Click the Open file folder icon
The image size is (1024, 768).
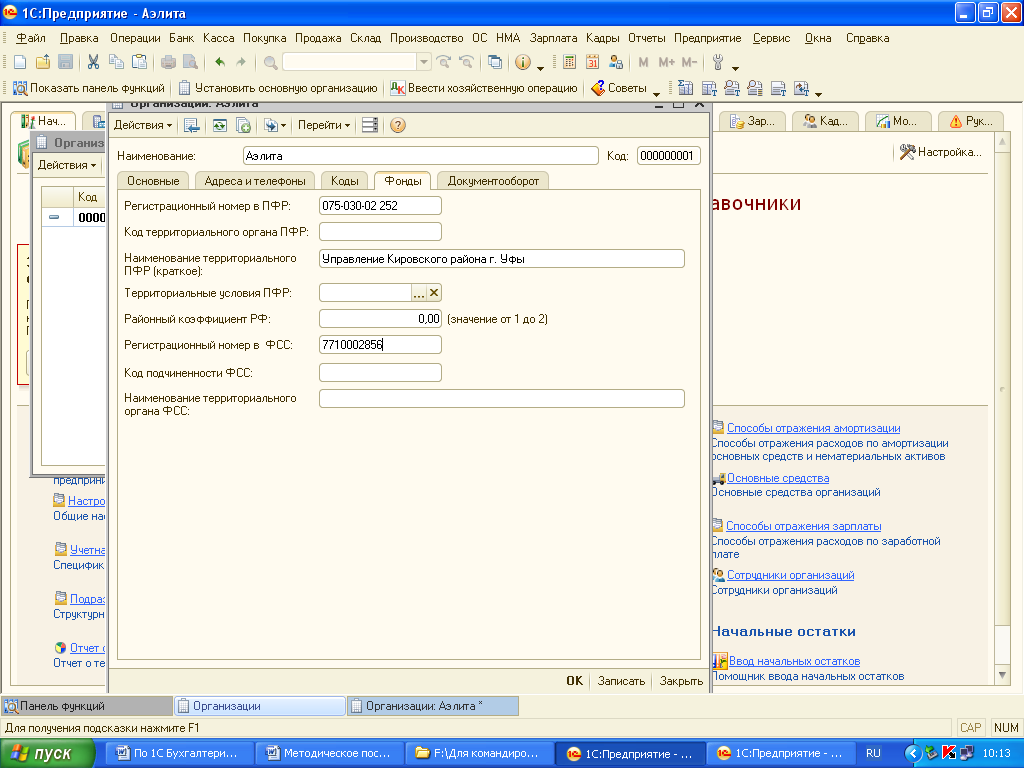[43, 62]
